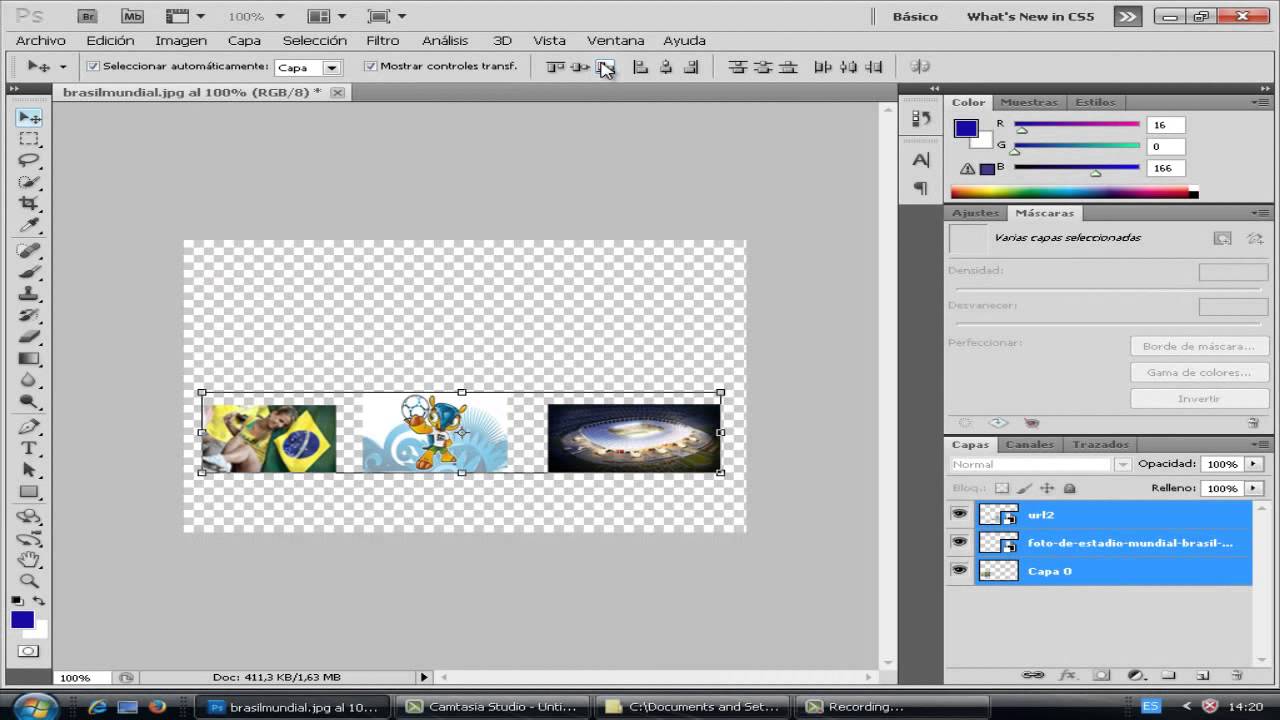Select the Eraser tool
Image resolution: width=1280 pixels, height=720 pixels.
pyautogui.click(x=29, y=337)
